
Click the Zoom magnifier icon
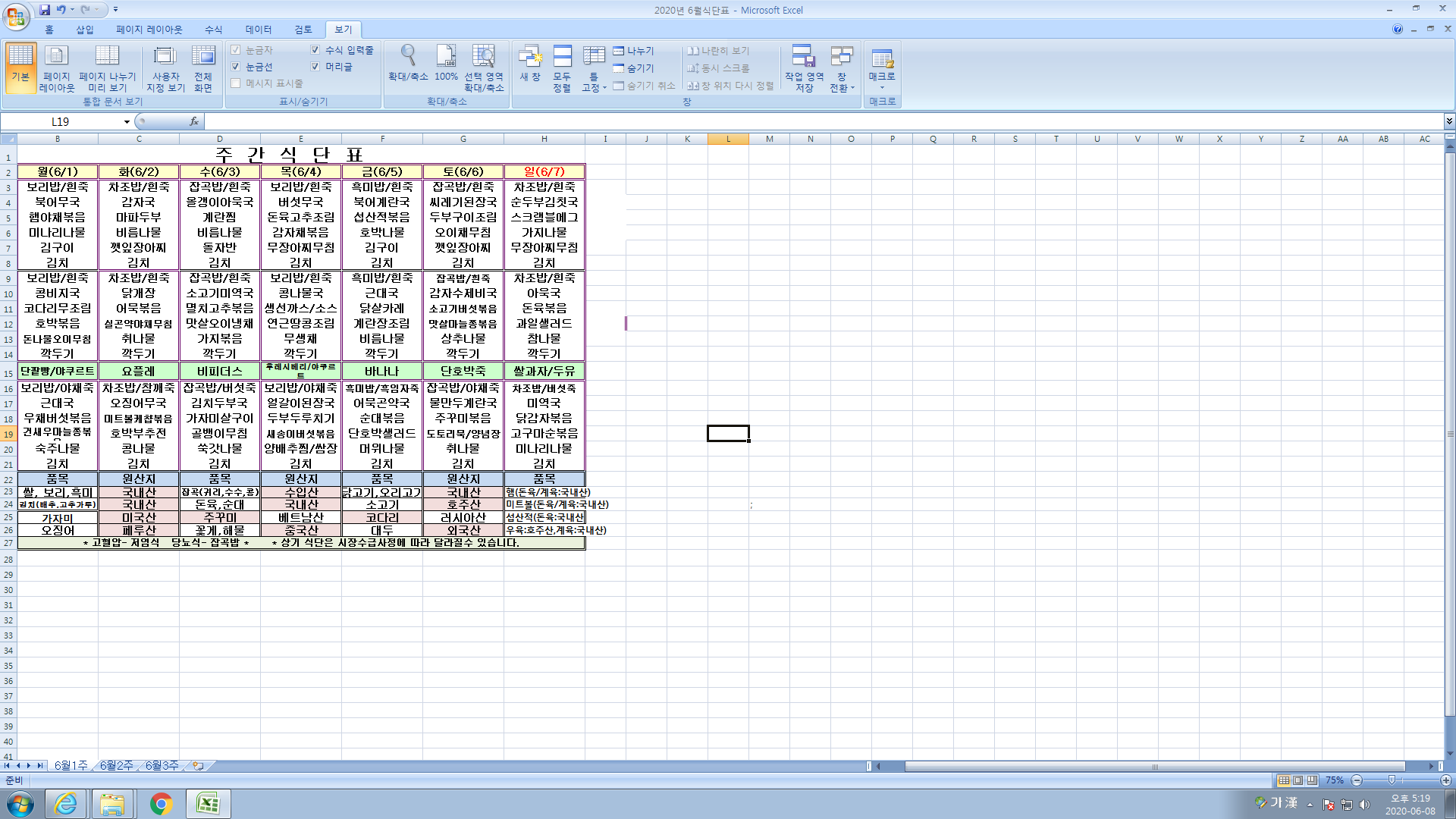tap(408, 58)
